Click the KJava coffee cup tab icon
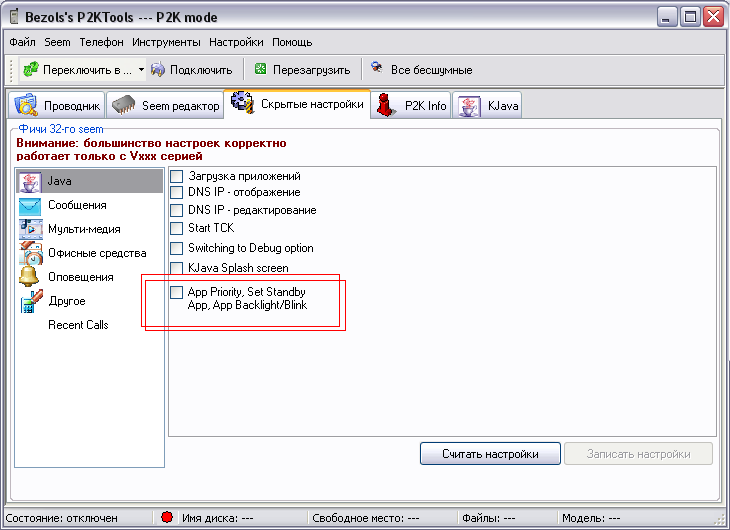 pyautogui.click(x=469, y=106)
